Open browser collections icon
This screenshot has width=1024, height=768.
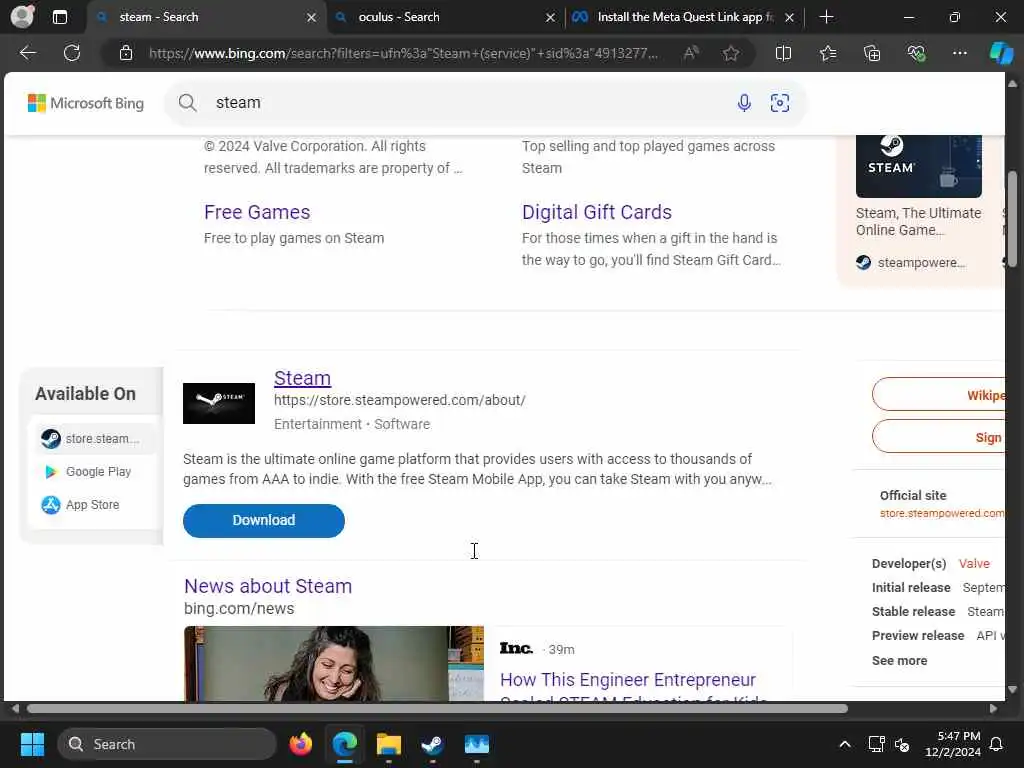point(872,53)
